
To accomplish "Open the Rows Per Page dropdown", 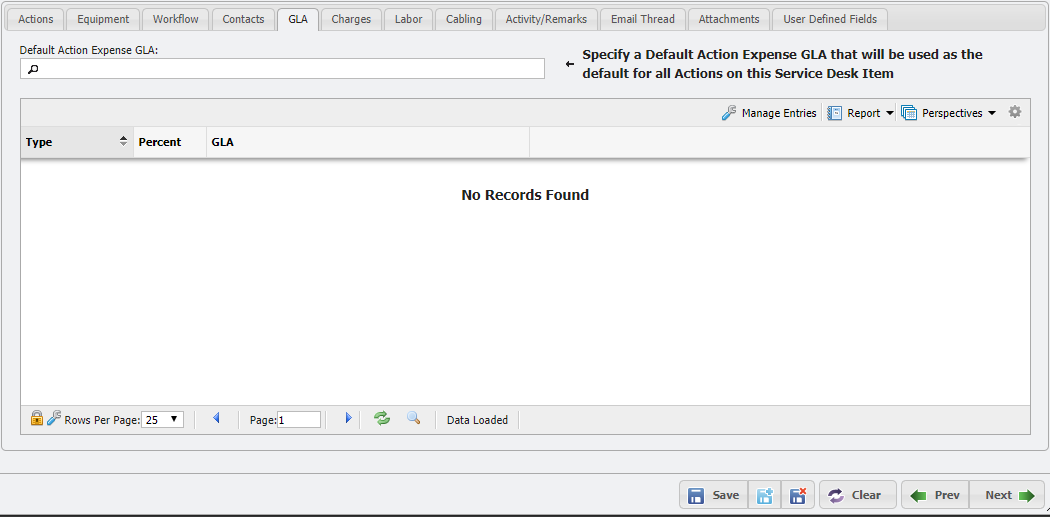I will point(162,420).
